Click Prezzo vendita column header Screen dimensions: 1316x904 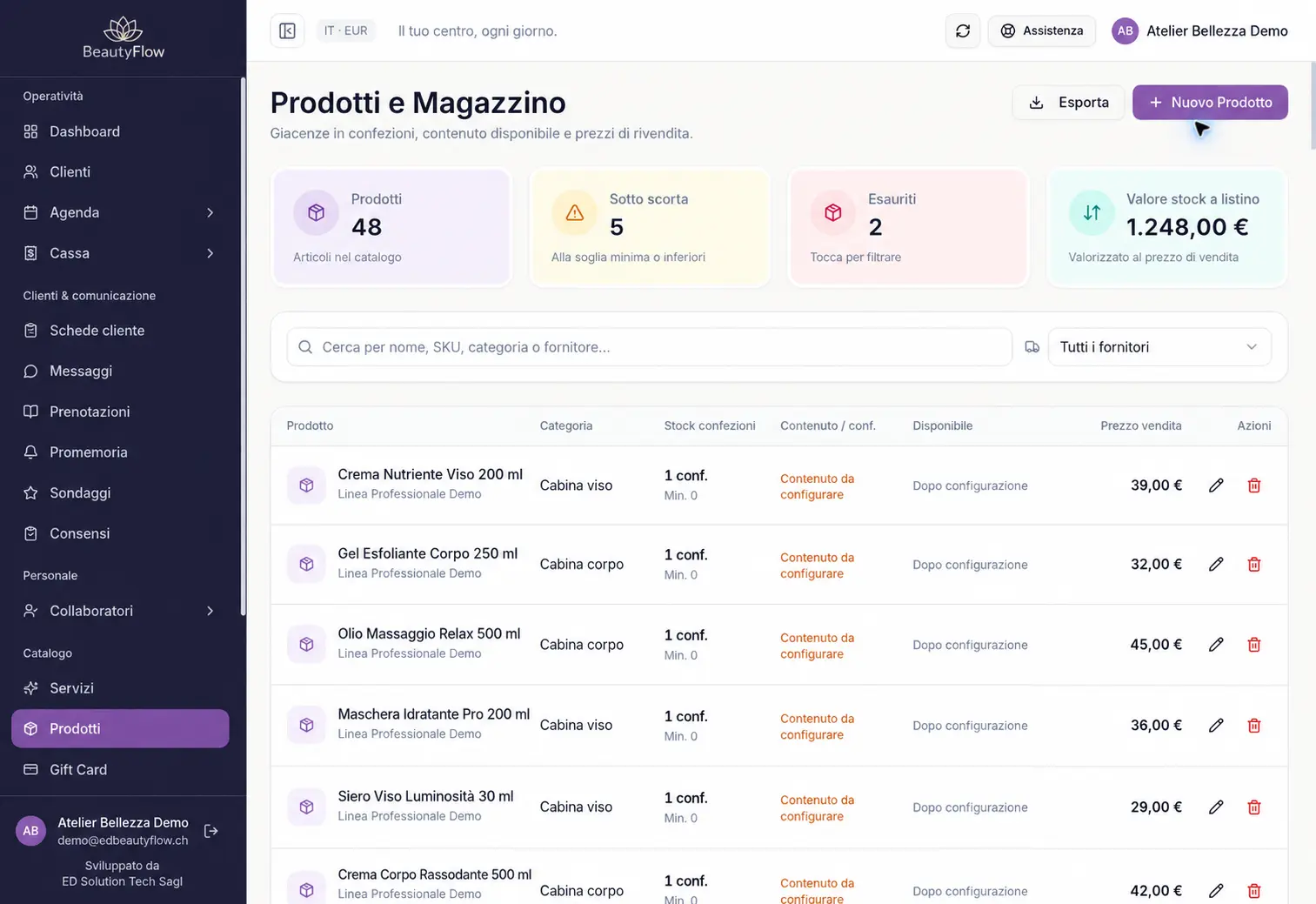[x=1140, y=425]
